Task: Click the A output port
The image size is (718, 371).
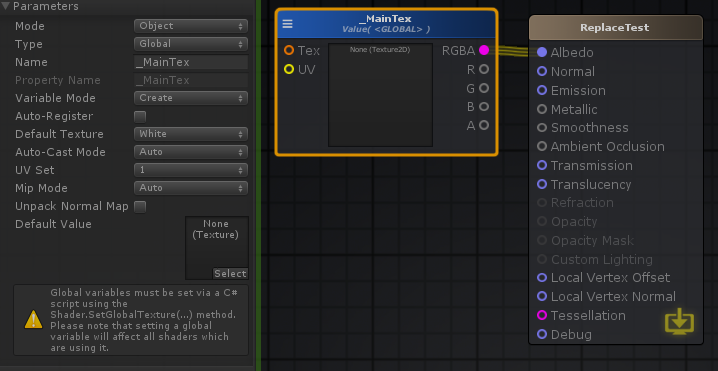Action: click(484, 125)
